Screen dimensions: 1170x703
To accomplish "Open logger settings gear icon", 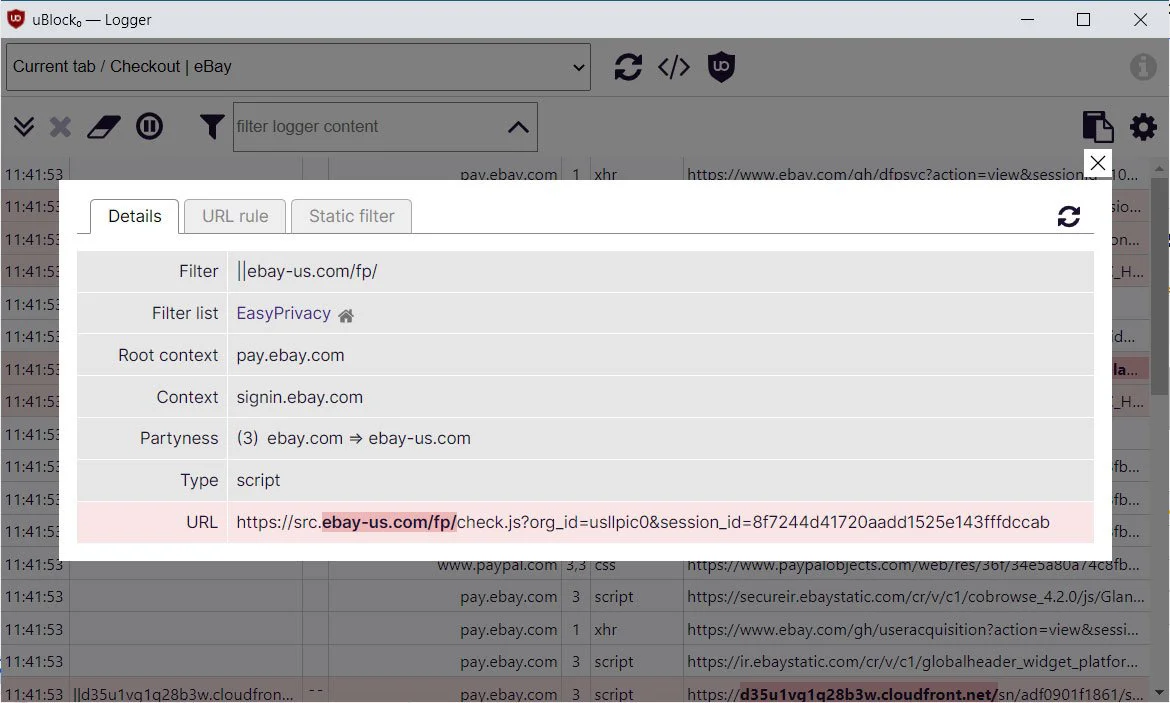I will [x=1143, y=127].
